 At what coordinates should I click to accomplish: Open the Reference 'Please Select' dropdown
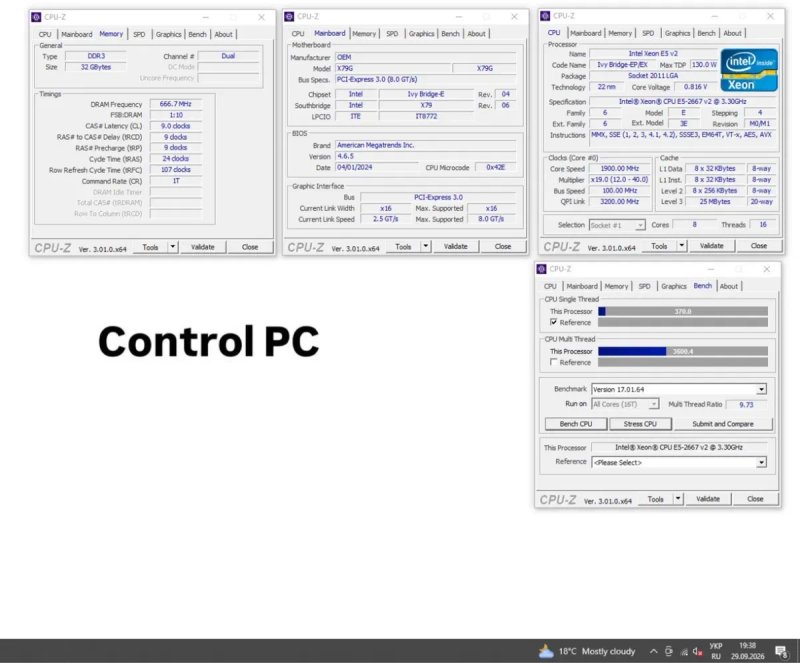[761, 462]
